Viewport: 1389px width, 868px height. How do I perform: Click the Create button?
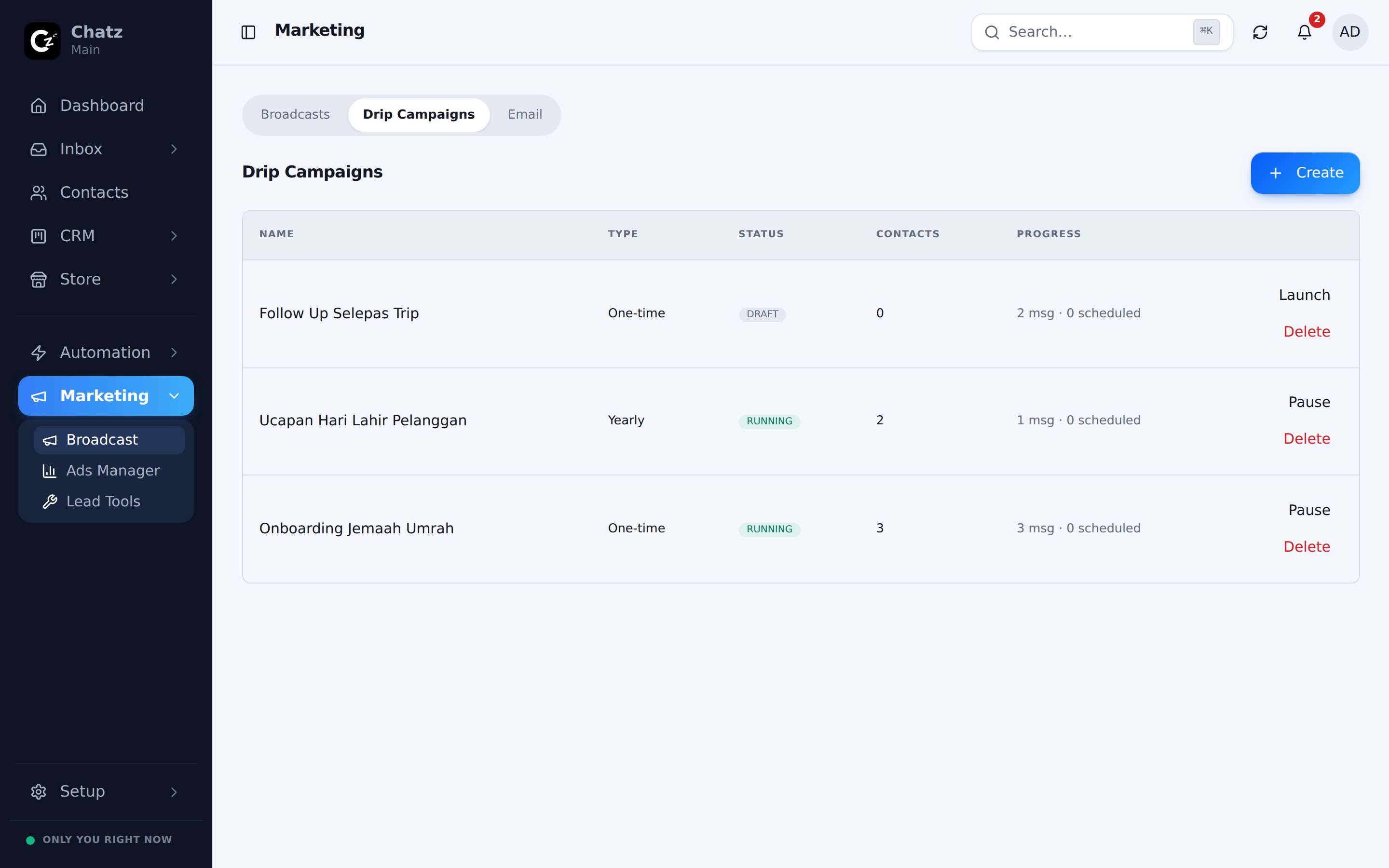pyautogui.click(x=1305, y=173)
